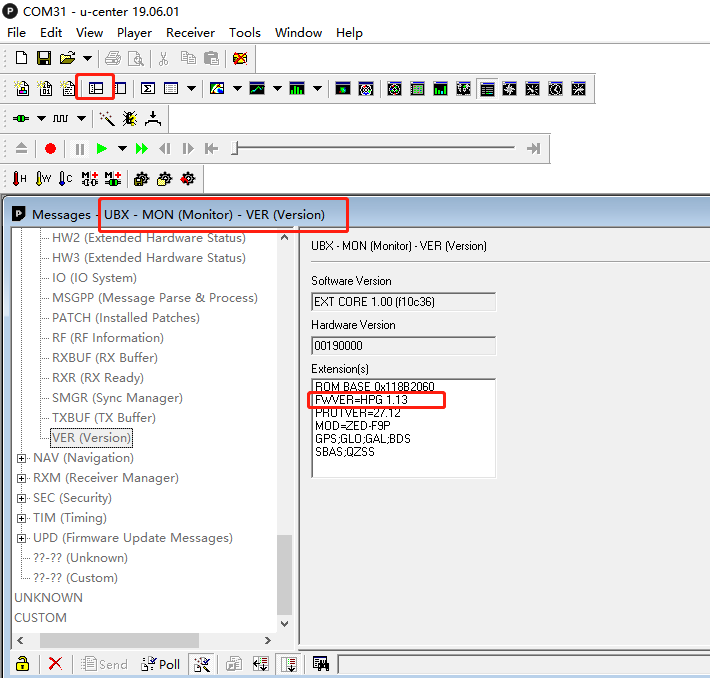Screen dimensions: 710x678
Task: Select PATCH (Installed Patches) tree item
Action: (x=126, y=317)
